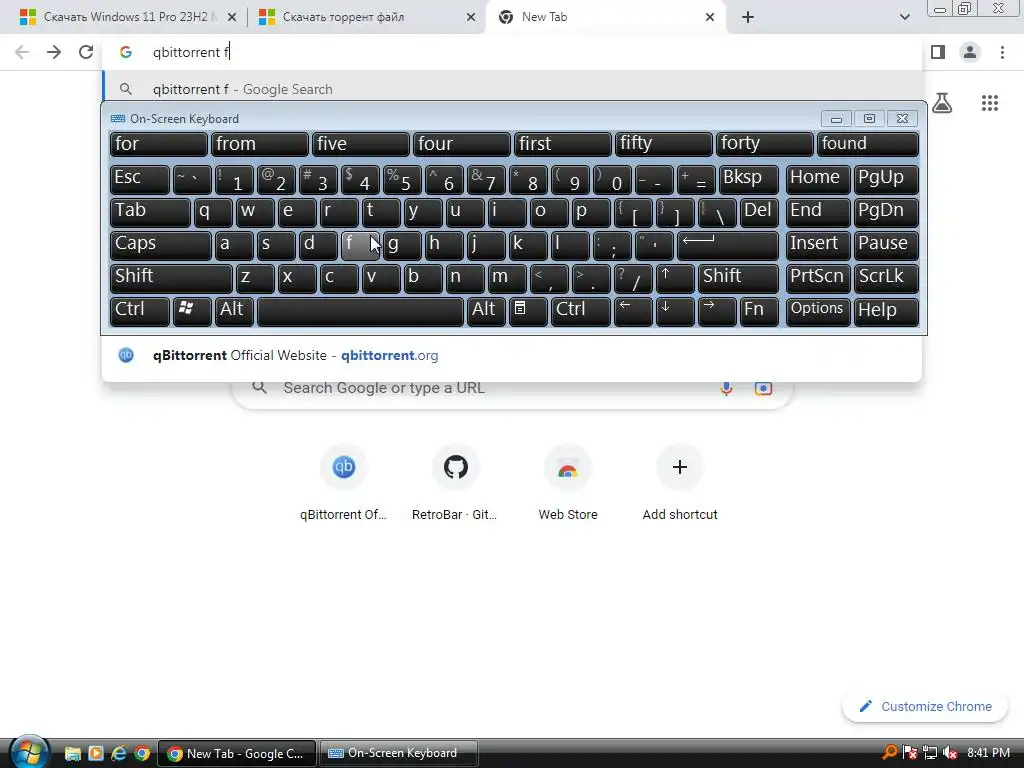This screenshot has width=1024, height=768.
Task: Click the spacebar on On-Screen Keyboard
Action: tap(360, 311)
